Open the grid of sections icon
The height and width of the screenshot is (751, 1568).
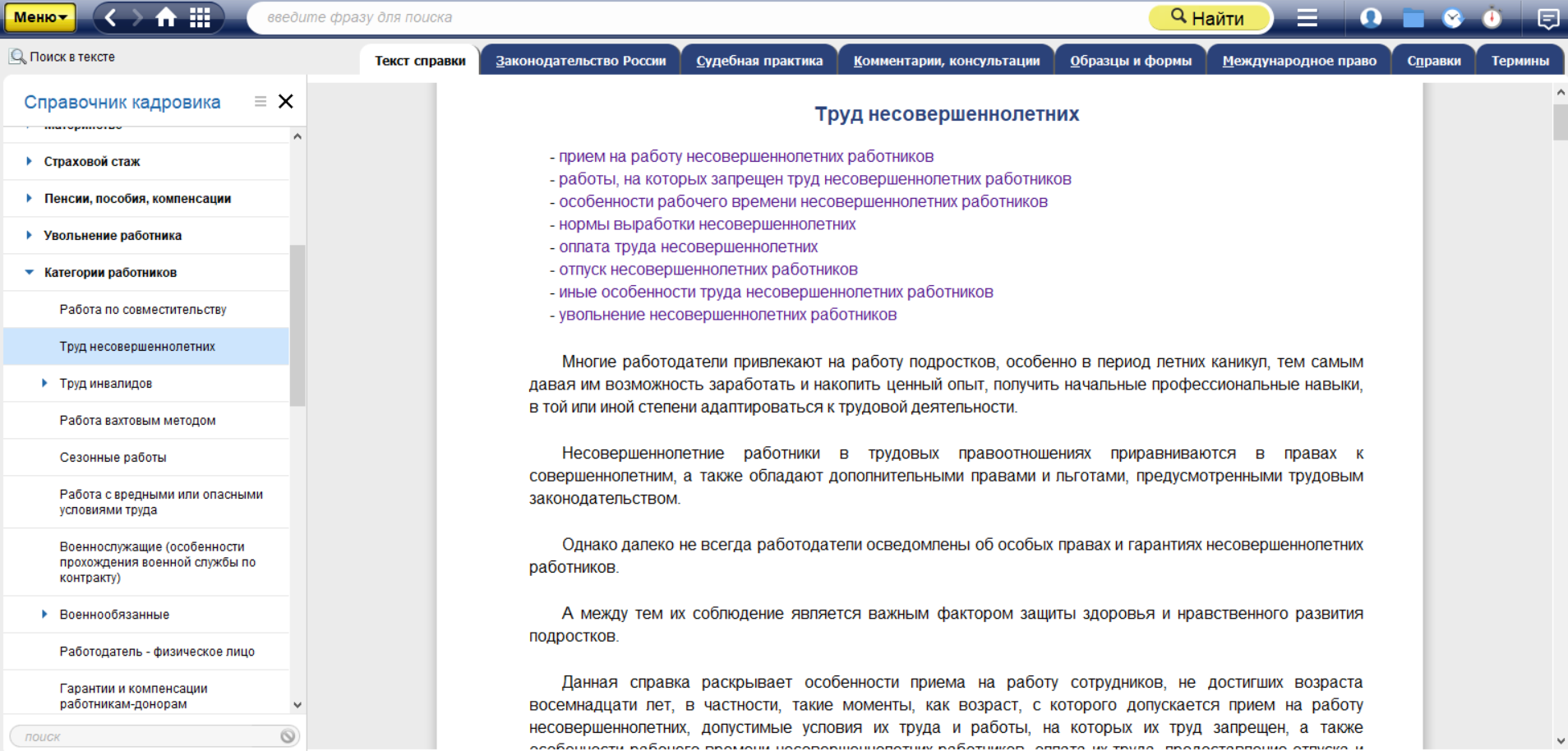200,17
